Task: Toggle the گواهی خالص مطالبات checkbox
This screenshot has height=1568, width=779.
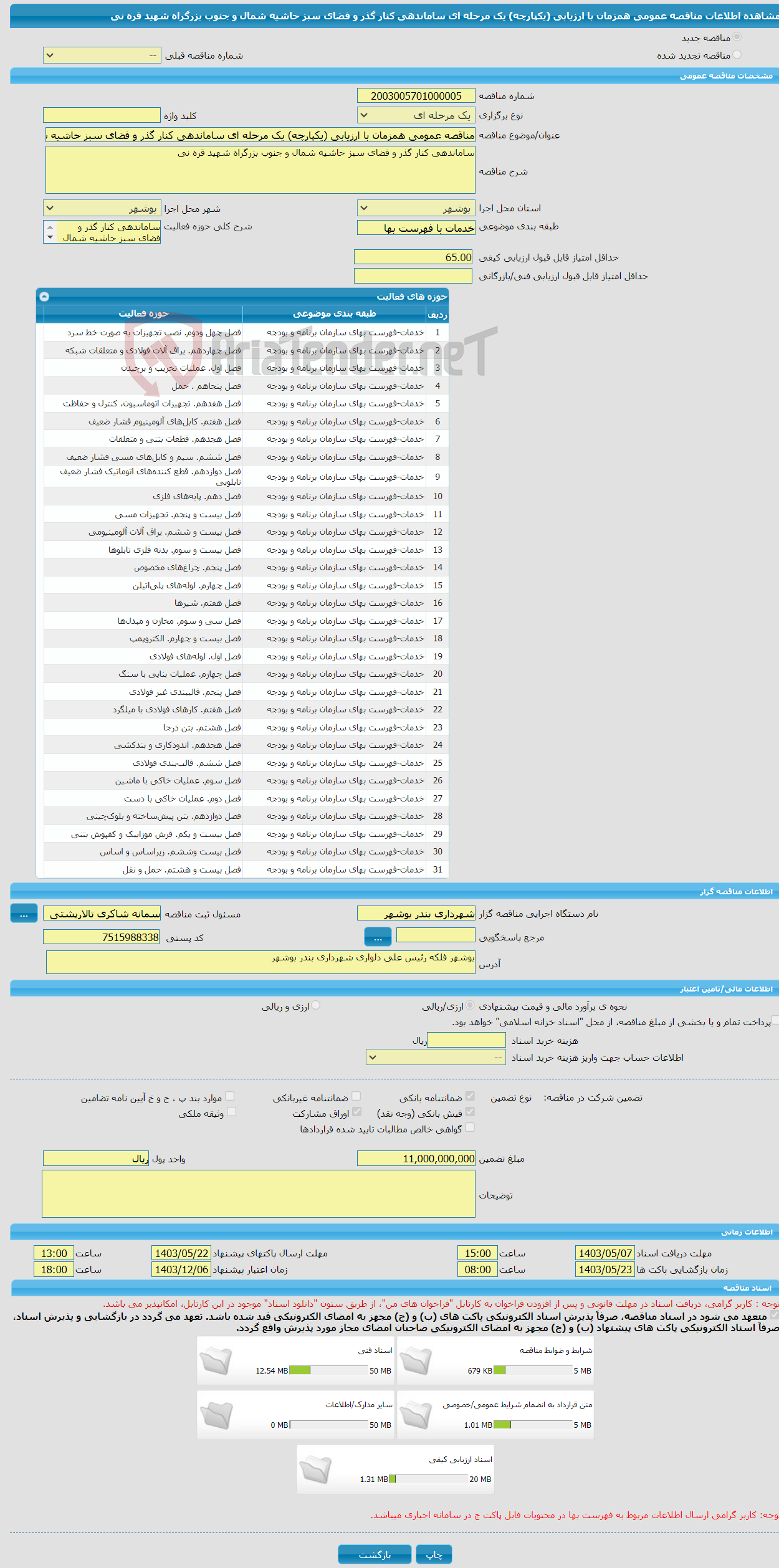Action: (x=470, y=1127)
